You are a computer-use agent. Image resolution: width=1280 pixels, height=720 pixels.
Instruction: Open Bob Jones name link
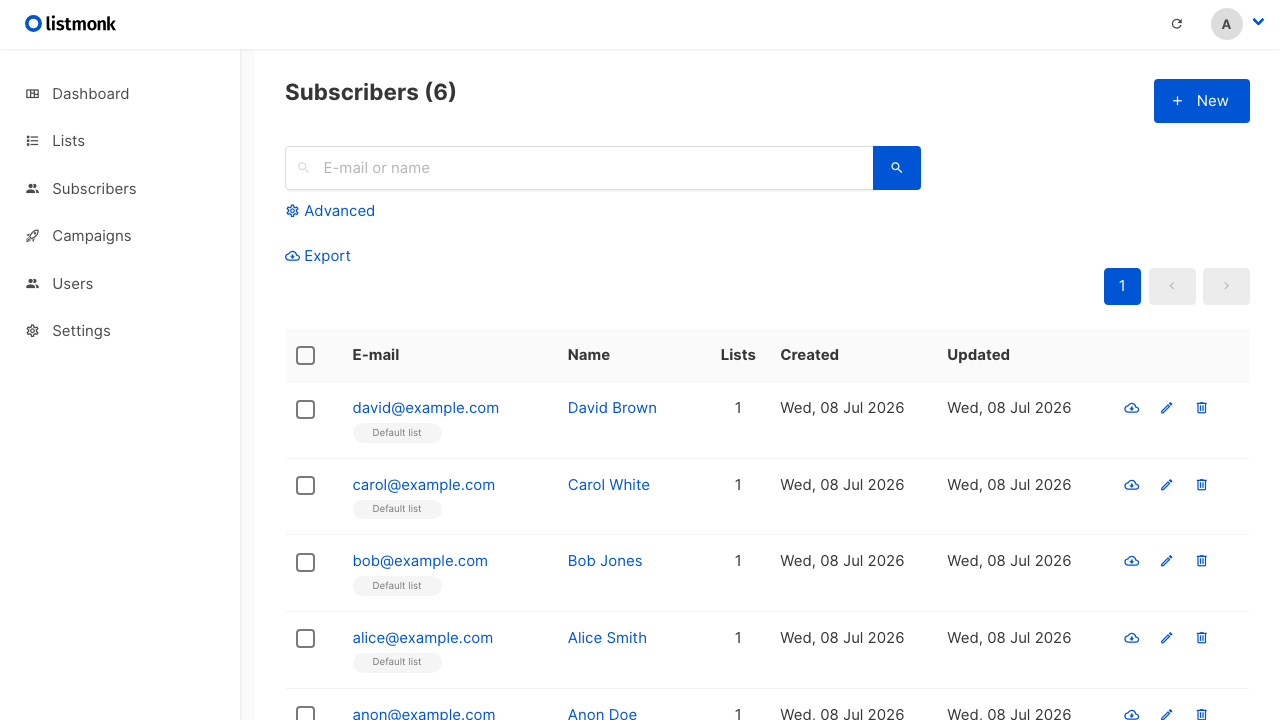(x=605, y=561)
